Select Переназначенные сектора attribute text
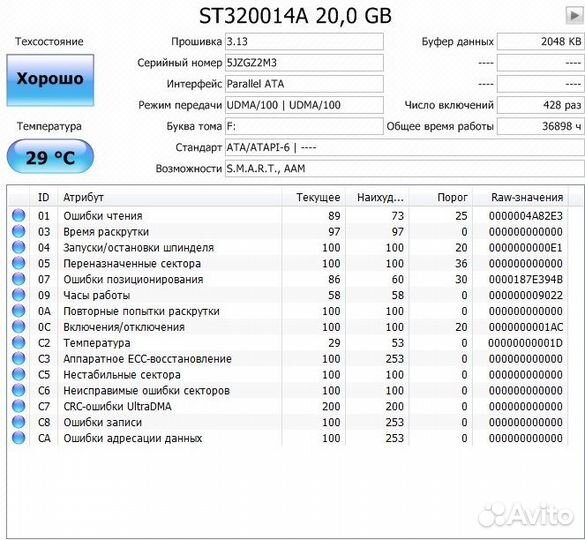 click(x=132, y=263)
